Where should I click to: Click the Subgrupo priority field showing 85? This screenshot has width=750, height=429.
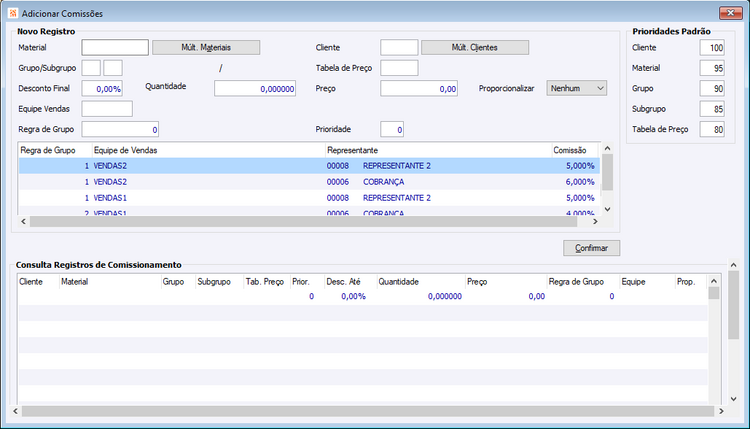pyautogui.click(x=712, y=109)
